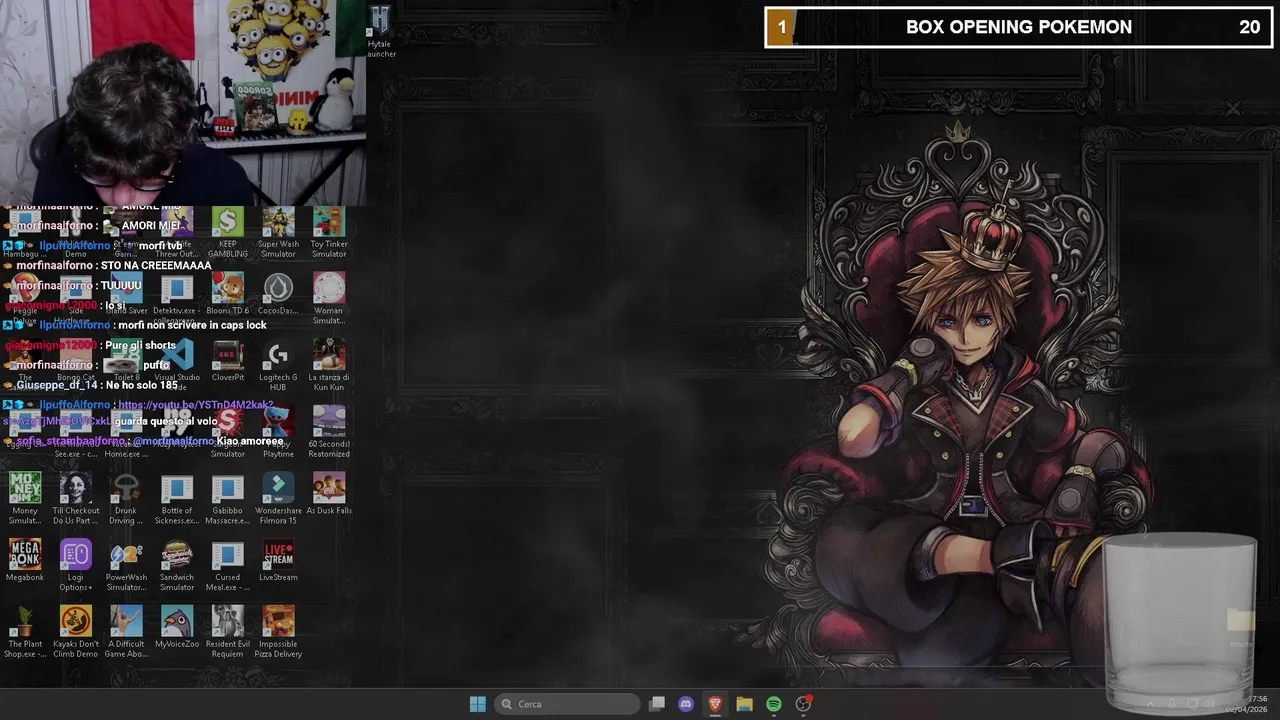This screenshot has width=1280, height=720.
Task: Launch the Megabonk desktop shortcut
Action: click(x=25, y=561)
